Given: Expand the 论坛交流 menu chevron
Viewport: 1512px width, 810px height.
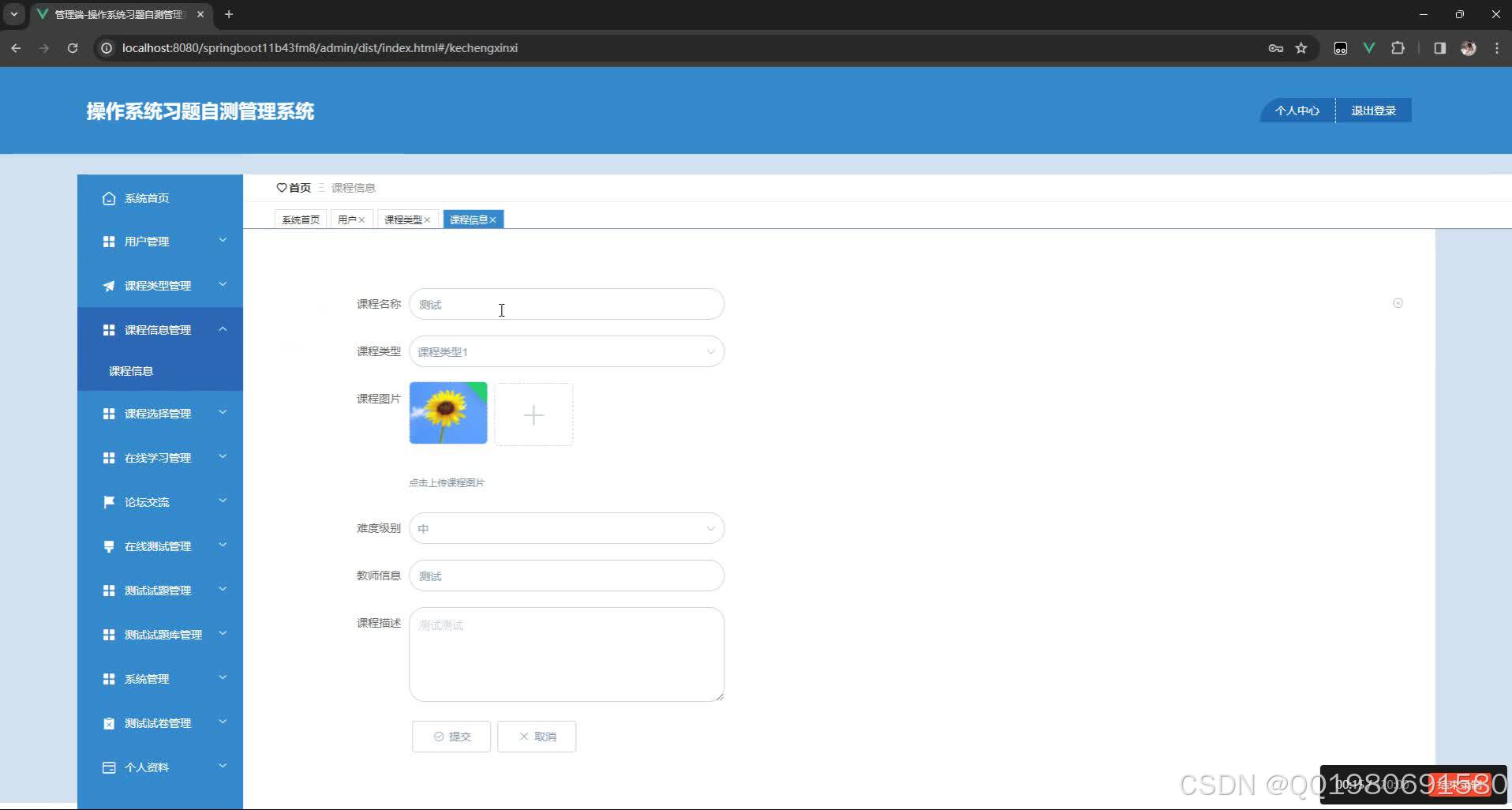Looking at the screenshot, I should pyautogui.click(x=223, y=501).
